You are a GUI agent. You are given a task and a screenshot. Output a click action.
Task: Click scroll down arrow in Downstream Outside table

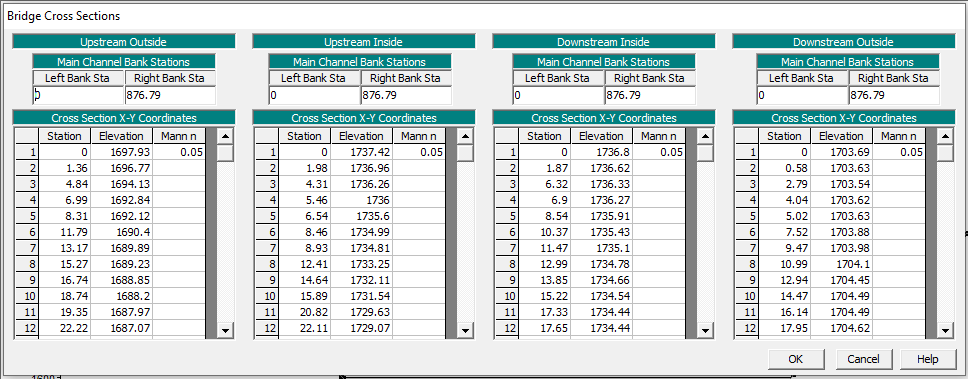pos(945,331)
